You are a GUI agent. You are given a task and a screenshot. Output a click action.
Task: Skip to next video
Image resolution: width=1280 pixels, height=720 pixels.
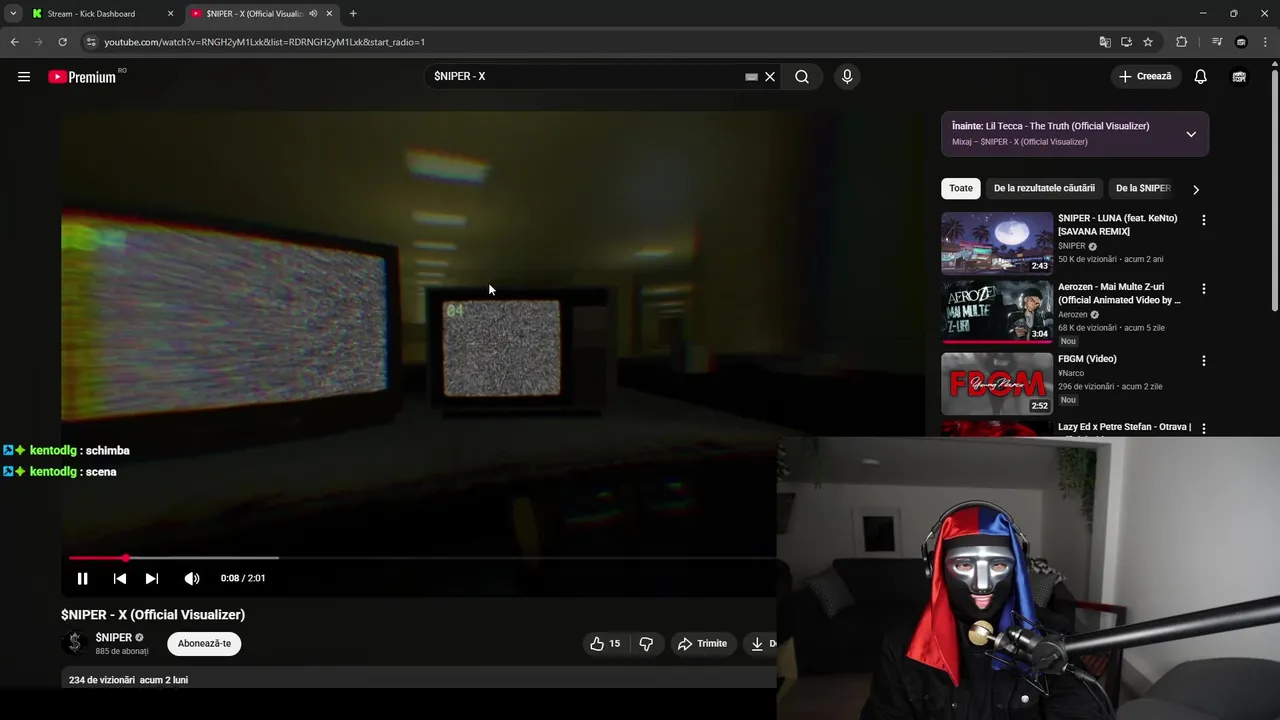(152, 578)
